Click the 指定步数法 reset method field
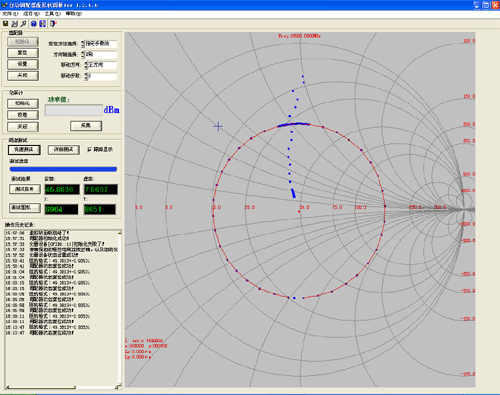 click(101, 44)
